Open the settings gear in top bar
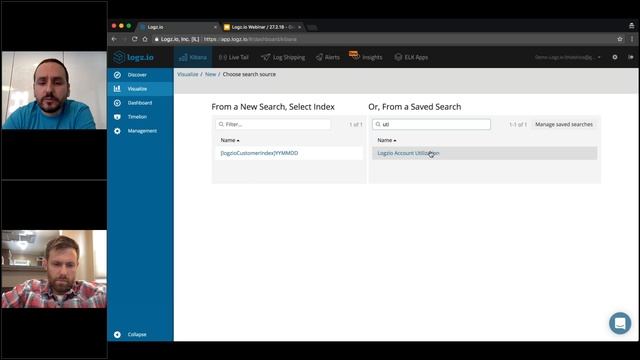This screenshot has width=640, height=360. 615,57
